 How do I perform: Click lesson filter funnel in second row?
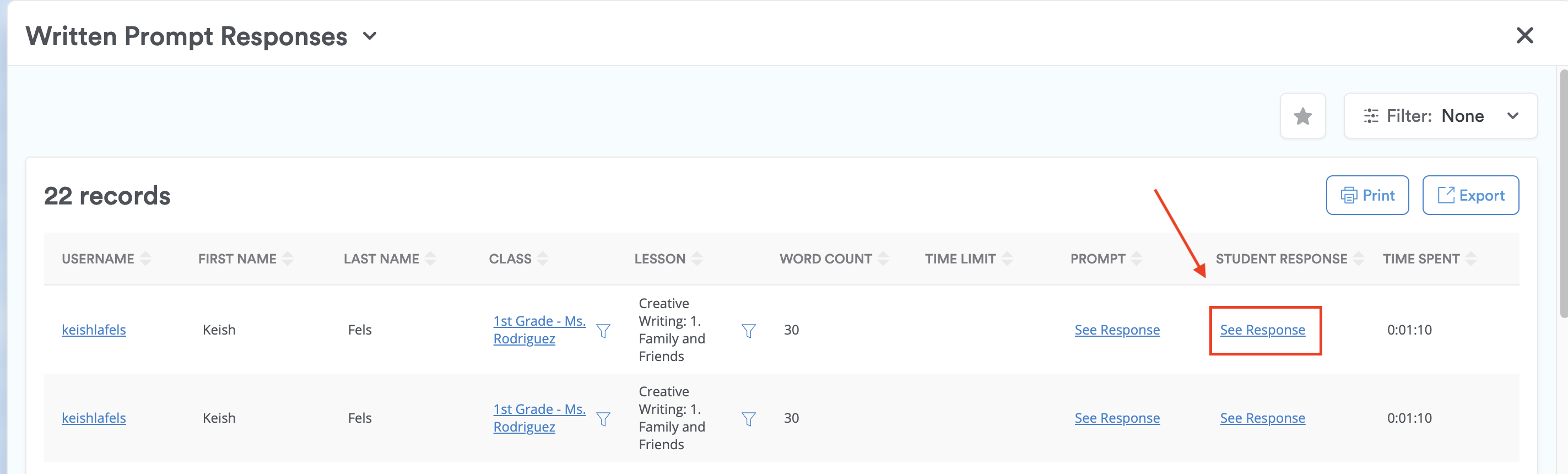(748, 418)
